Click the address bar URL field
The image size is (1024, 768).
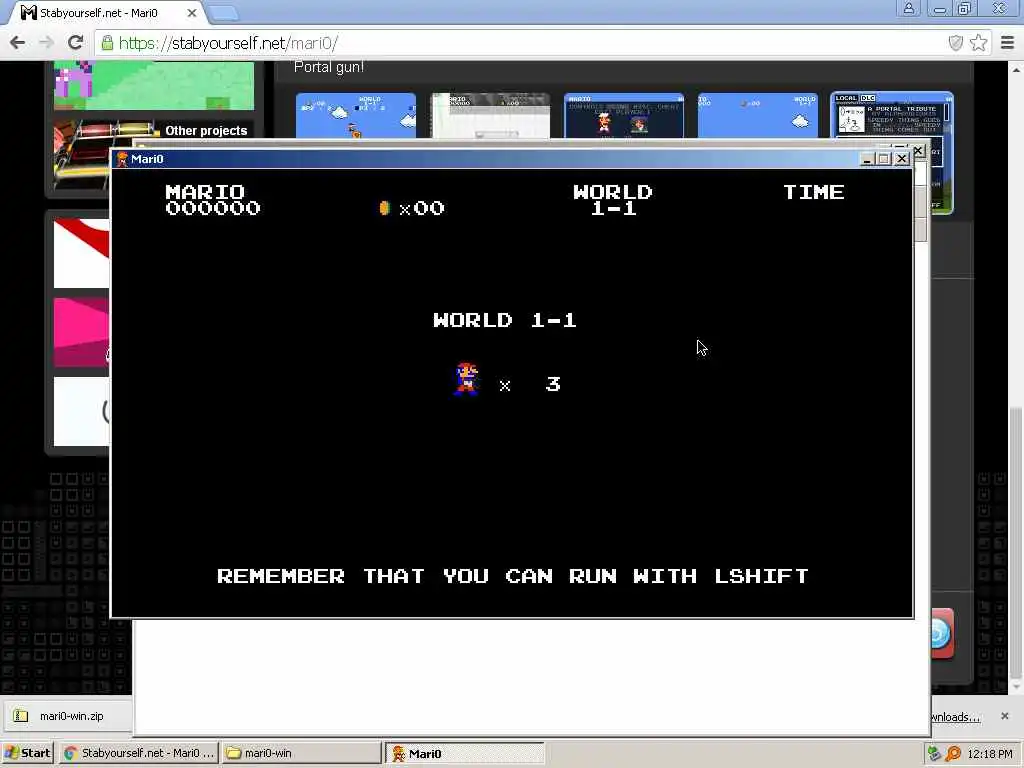(522, 43)
